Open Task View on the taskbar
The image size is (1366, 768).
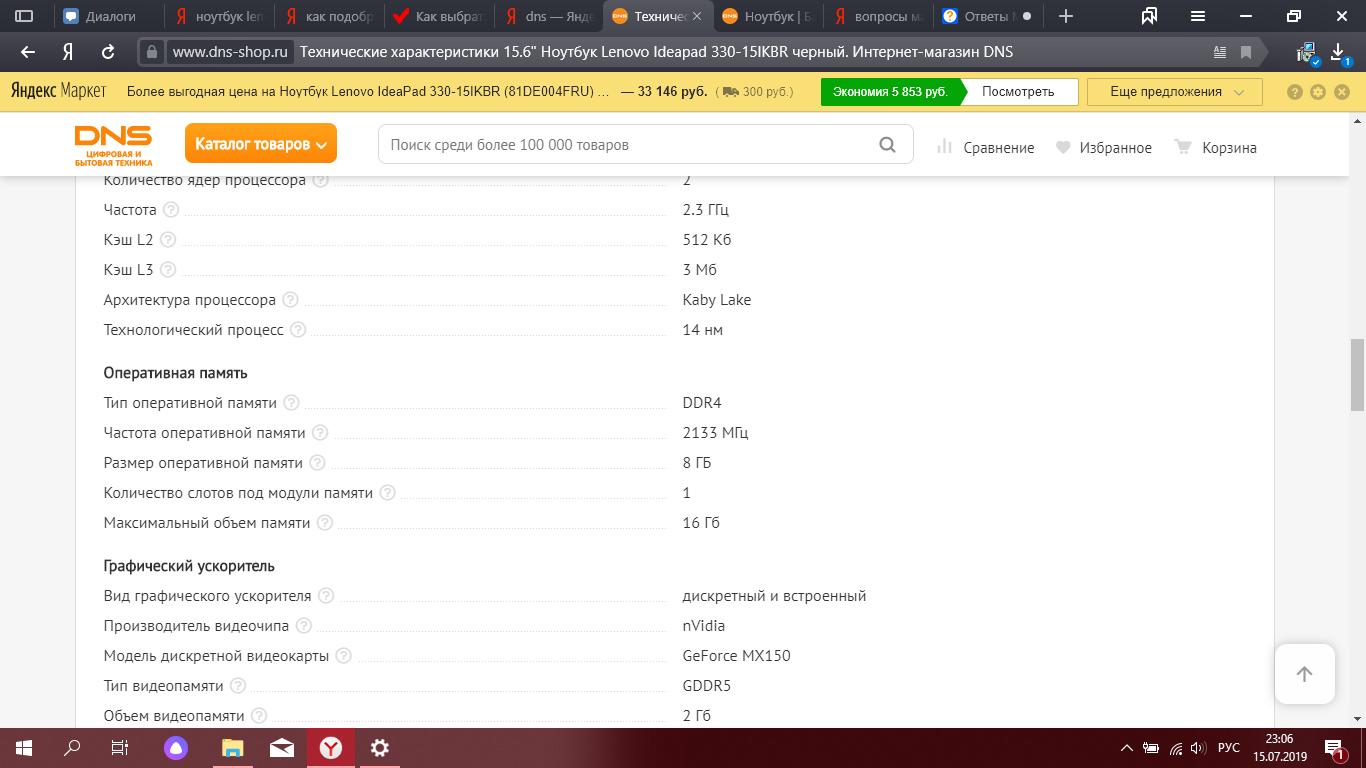coord(119,748)
